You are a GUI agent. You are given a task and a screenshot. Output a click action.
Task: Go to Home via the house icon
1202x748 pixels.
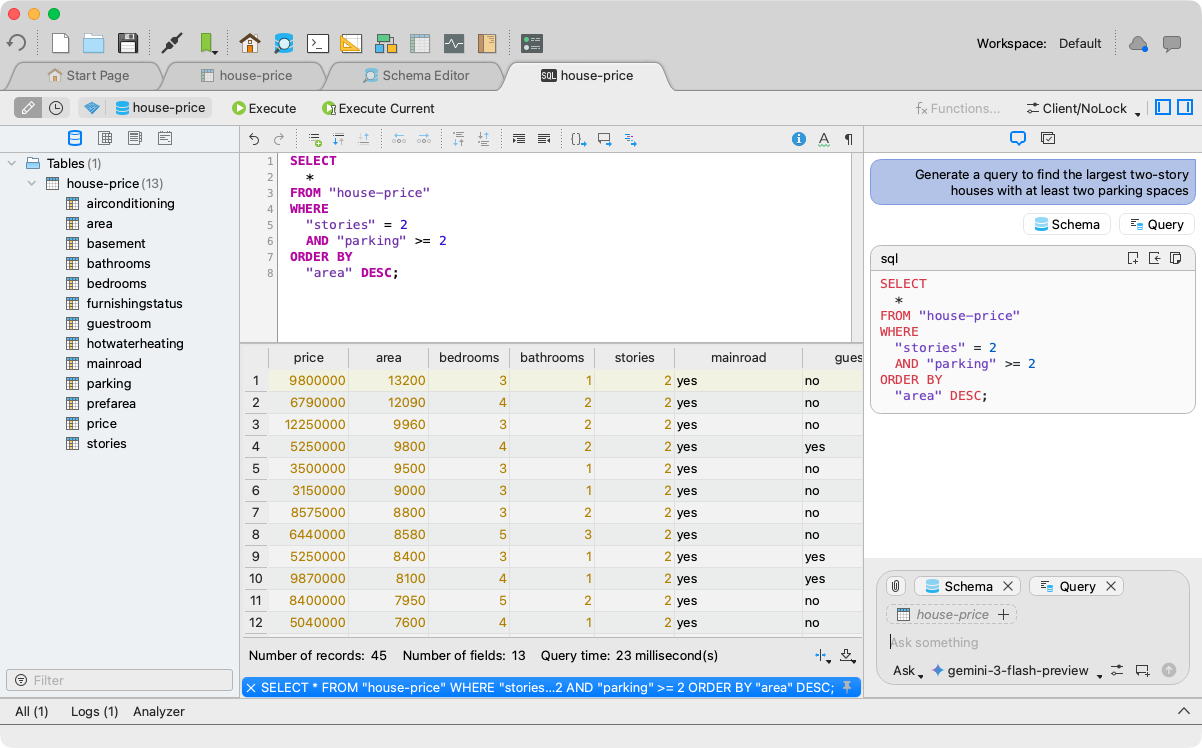(250, 43)
